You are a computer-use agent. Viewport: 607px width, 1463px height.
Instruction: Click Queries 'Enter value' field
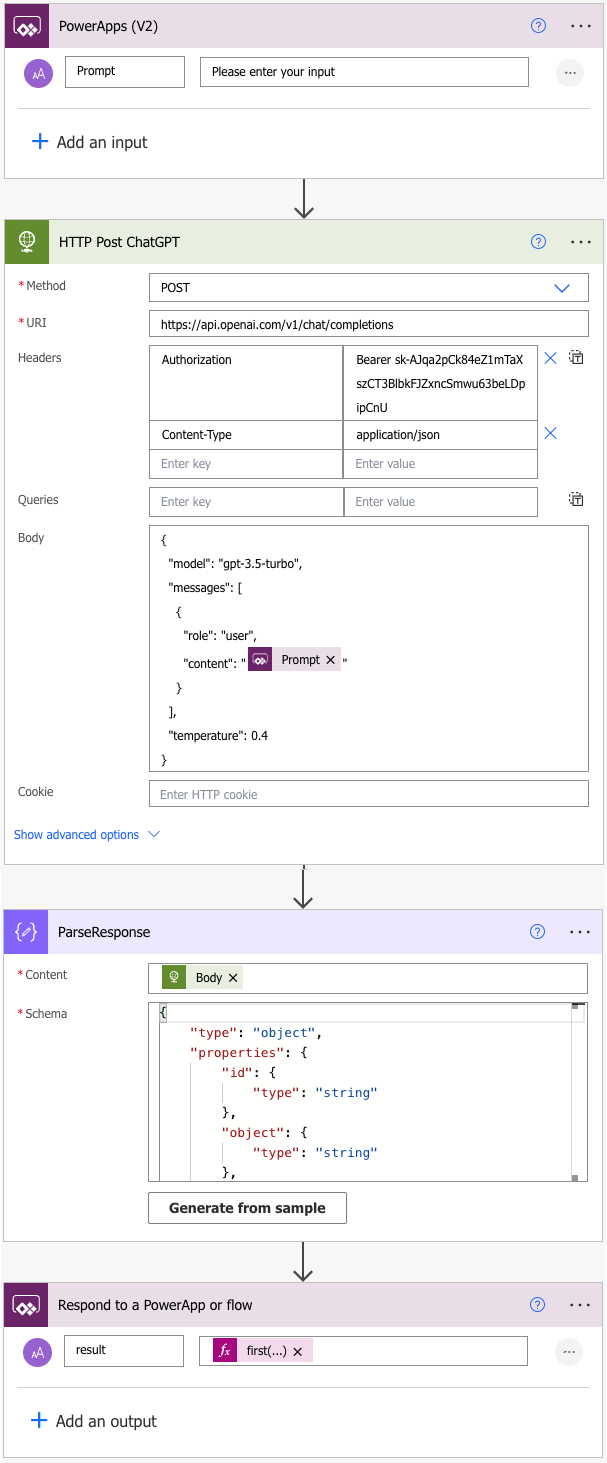440,502
